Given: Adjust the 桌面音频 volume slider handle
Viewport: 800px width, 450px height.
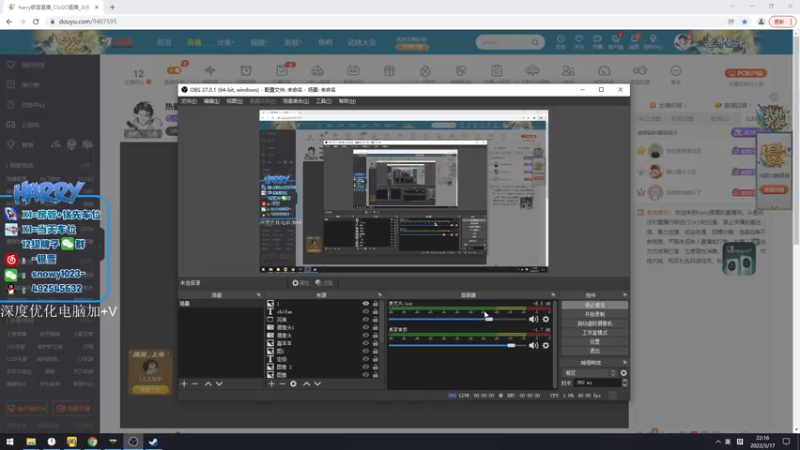Looking at the screenshot, I should [x=511, y=345].
